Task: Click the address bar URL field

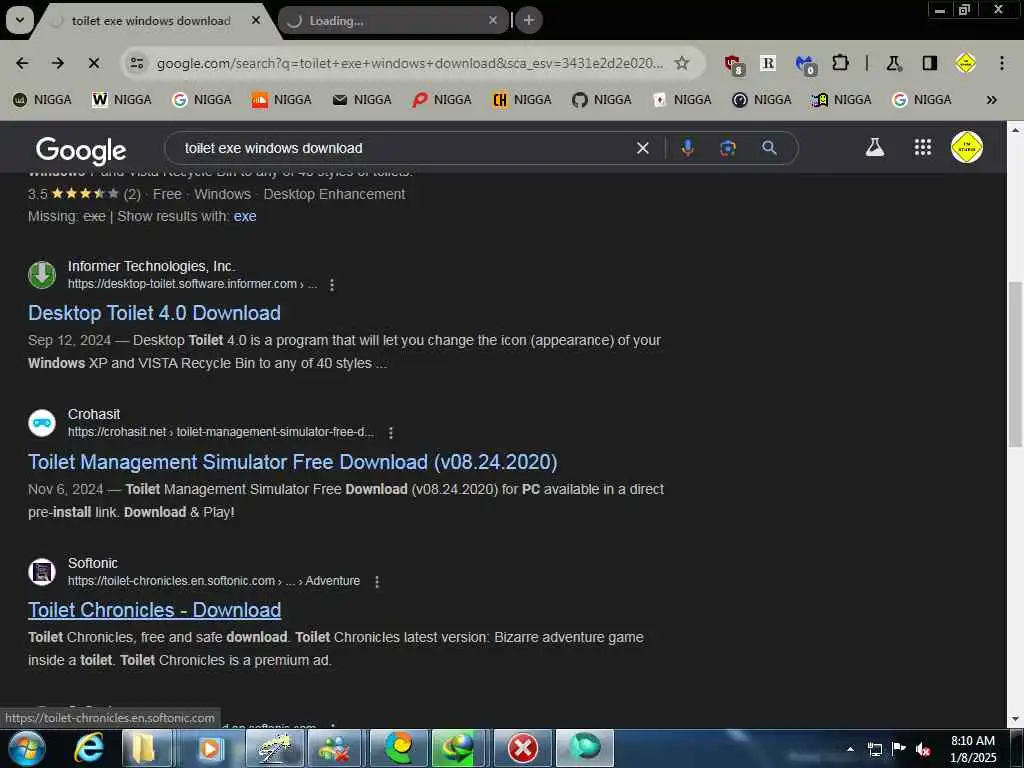Action: click(409, 63)
